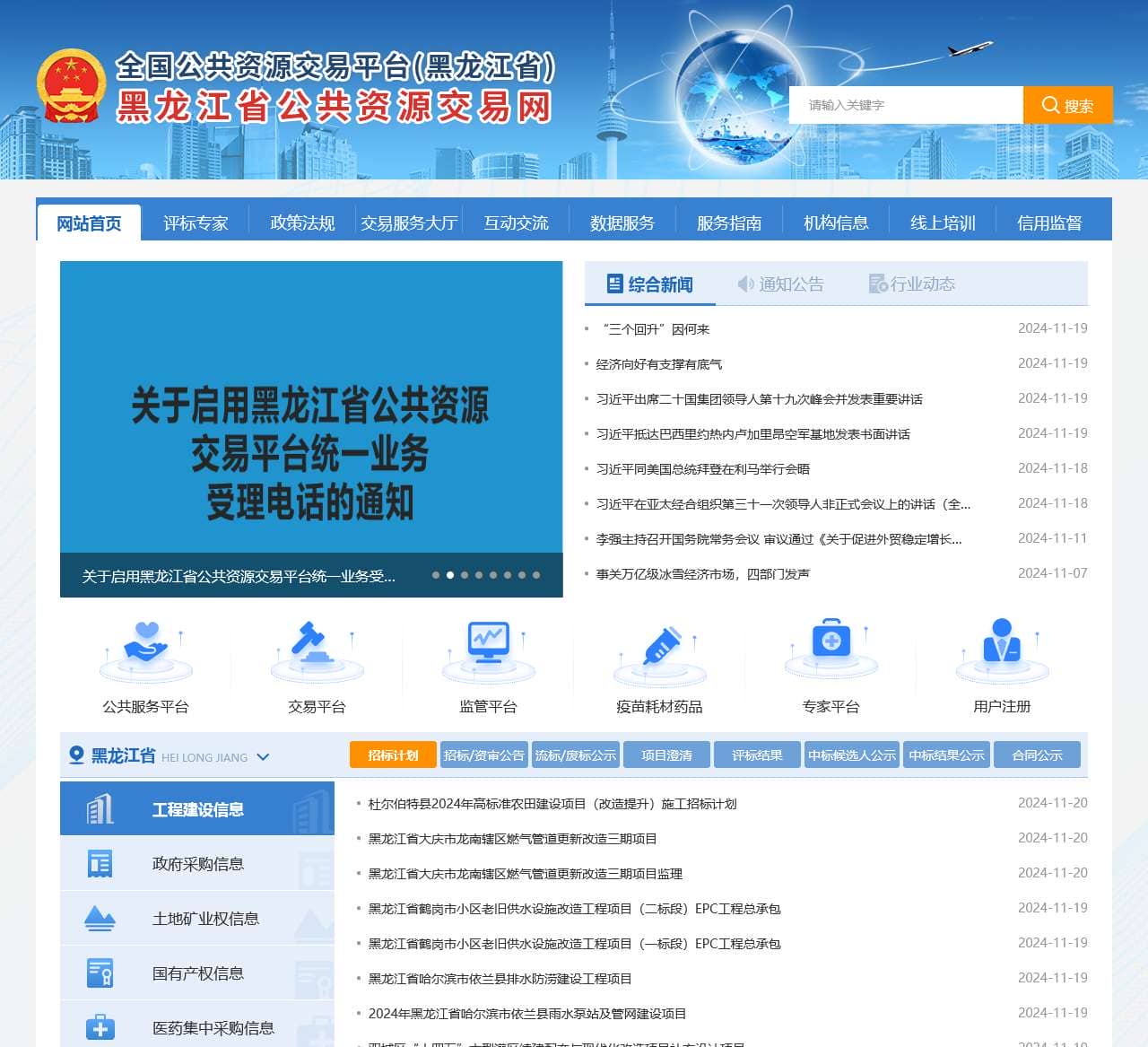Select the second carousel dot
The width and height of the screenshot is (1148, 1047).
450,575
